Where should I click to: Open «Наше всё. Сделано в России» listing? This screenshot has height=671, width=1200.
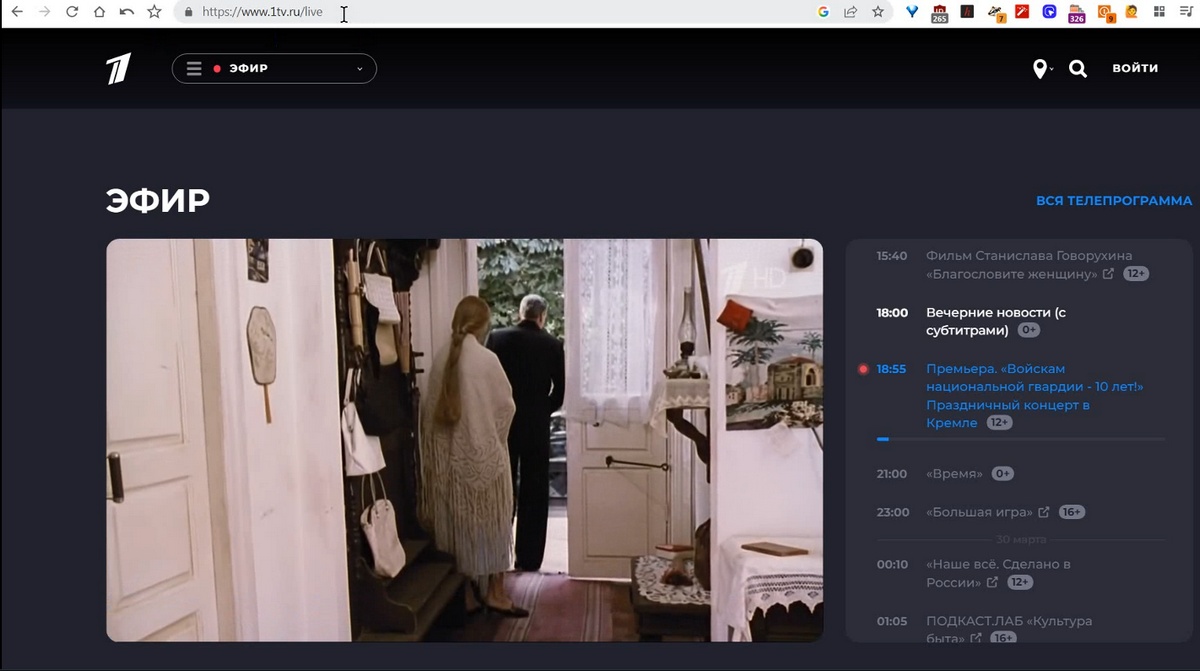pos(998,573)
